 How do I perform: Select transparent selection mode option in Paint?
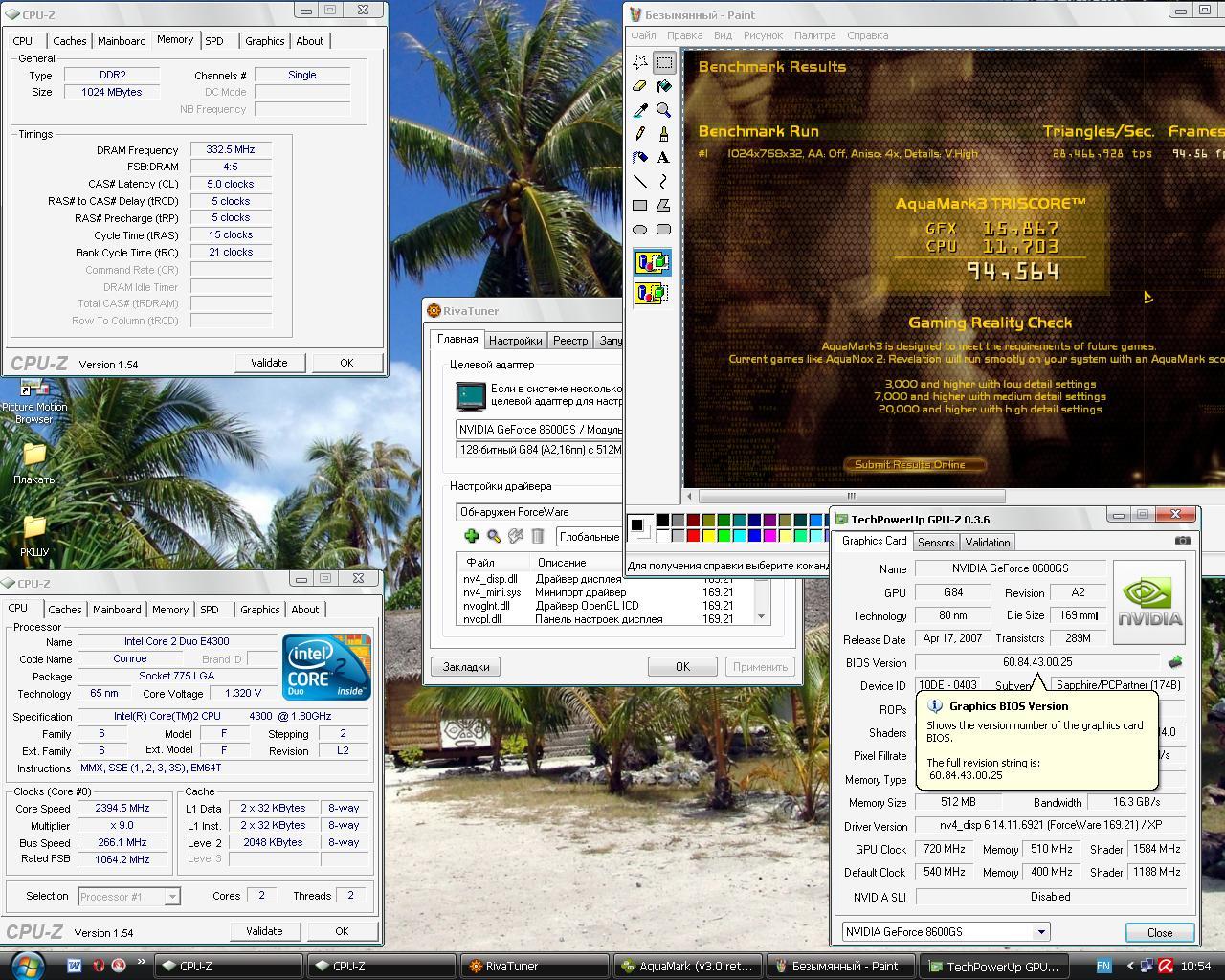coord(652,293)
